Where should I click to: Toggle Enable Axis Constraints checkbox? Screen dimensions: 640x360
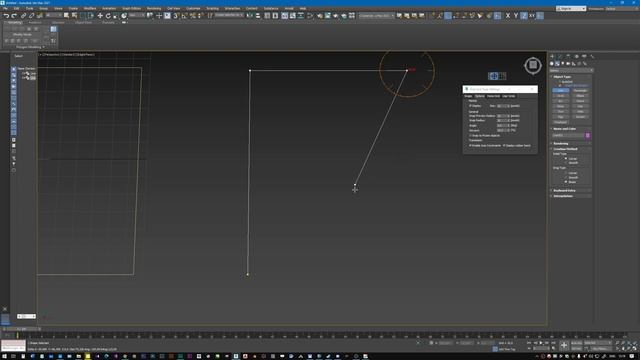(470, 145)
